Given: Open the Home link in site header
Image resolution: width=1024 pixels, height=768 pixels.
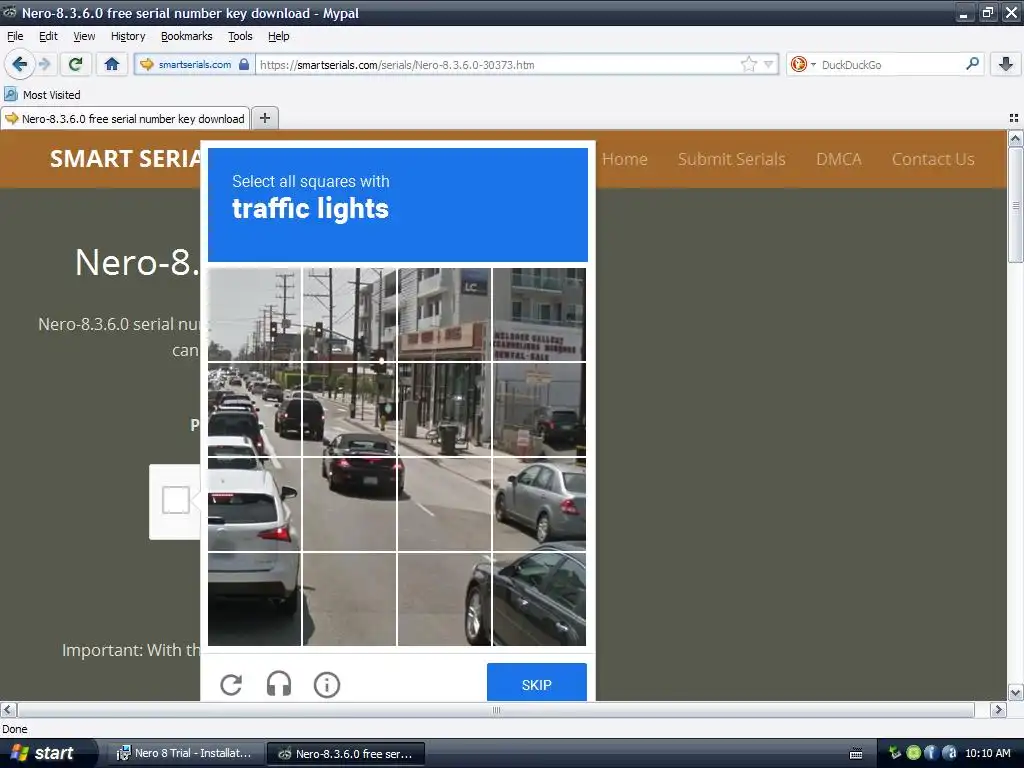Looking at the screenshot, I should [x=624, y=159].
